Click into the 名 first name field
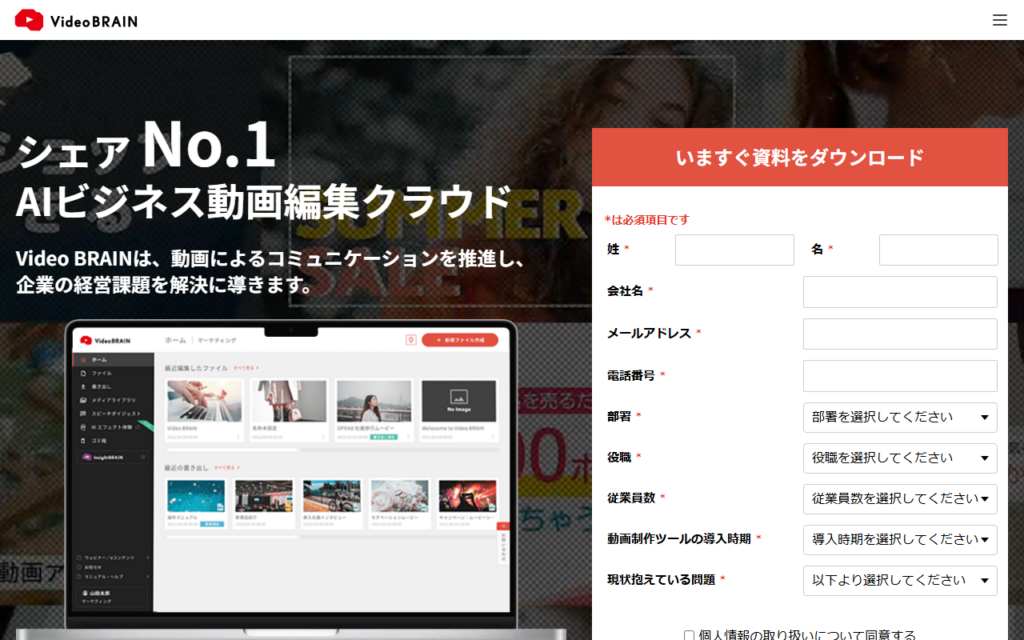 tap(938, 250)
